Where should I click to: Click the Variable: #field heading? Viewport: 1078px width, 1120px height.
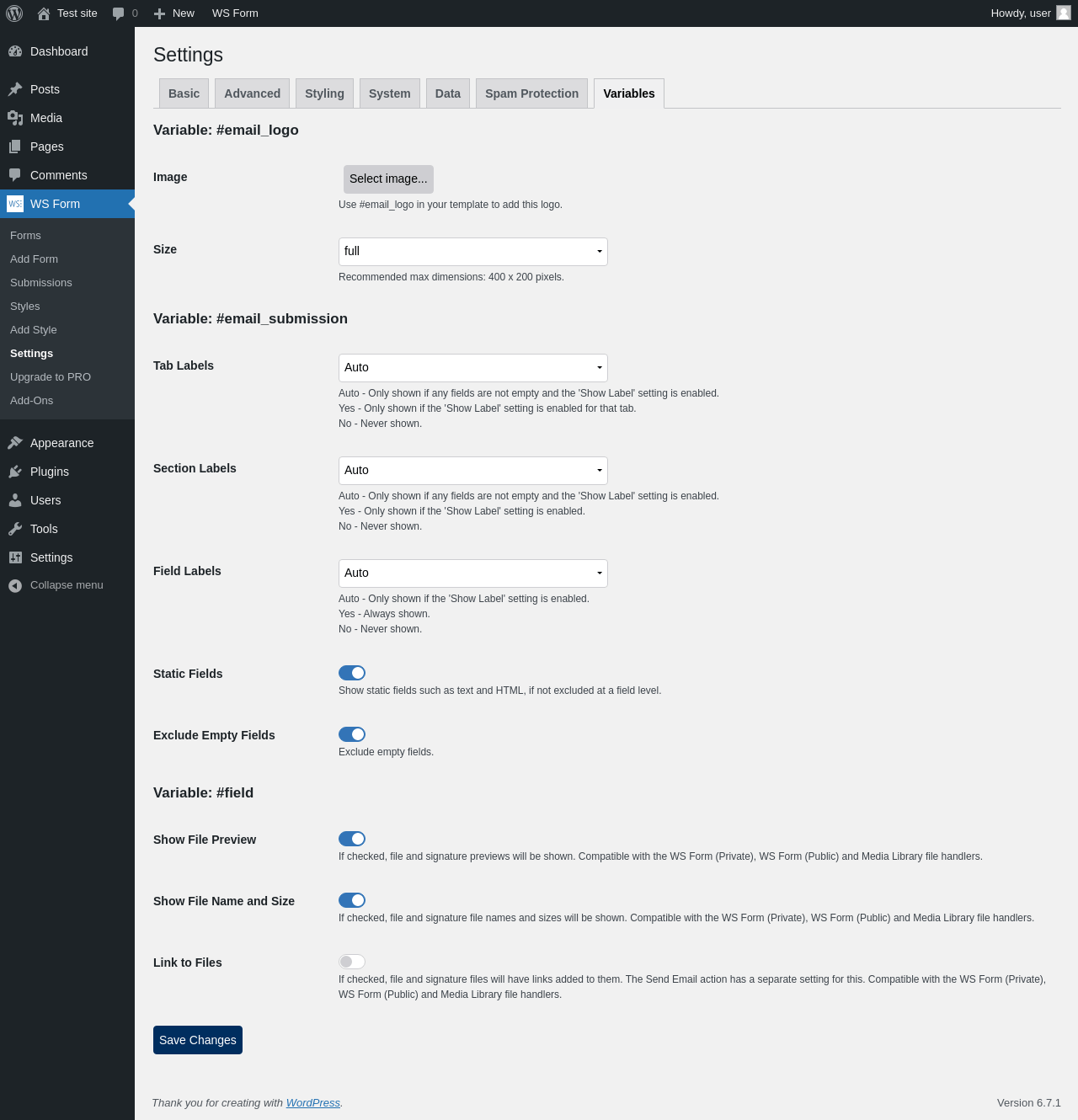click(203, 793)
